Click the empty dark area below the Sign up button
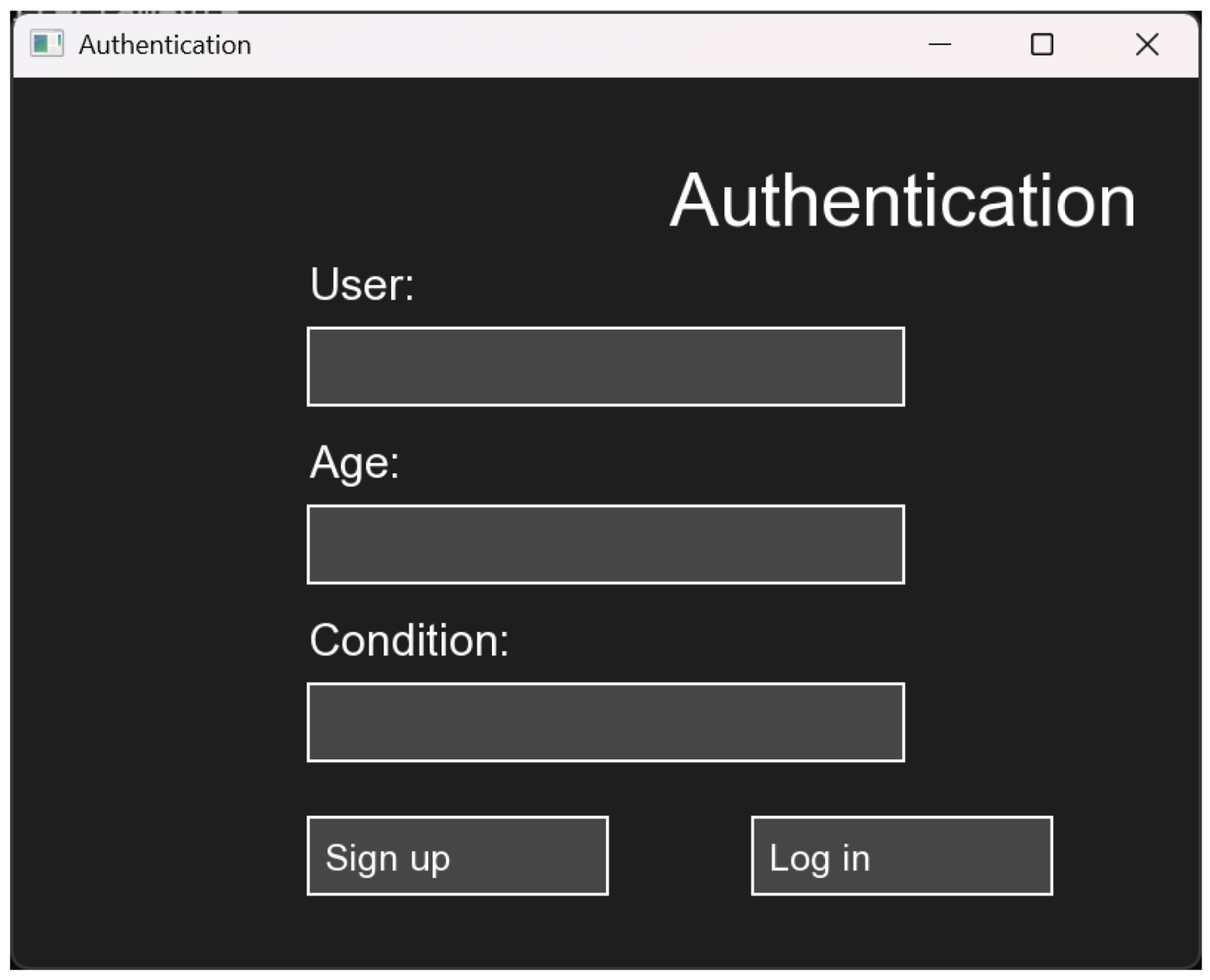This screenshot has width=1210, height=980. 457,931
